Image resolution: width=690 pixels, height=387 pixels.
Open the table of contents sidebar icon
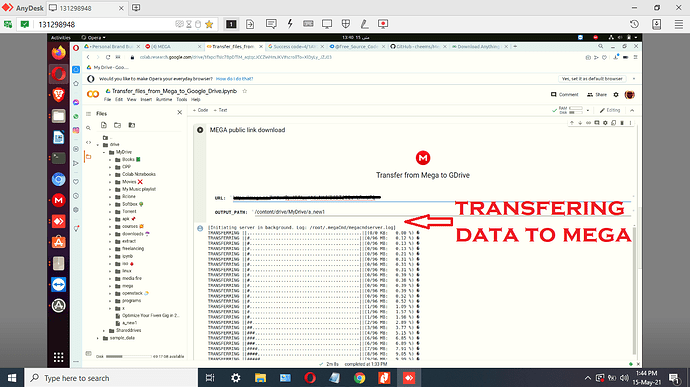click(x=88, y=114)
